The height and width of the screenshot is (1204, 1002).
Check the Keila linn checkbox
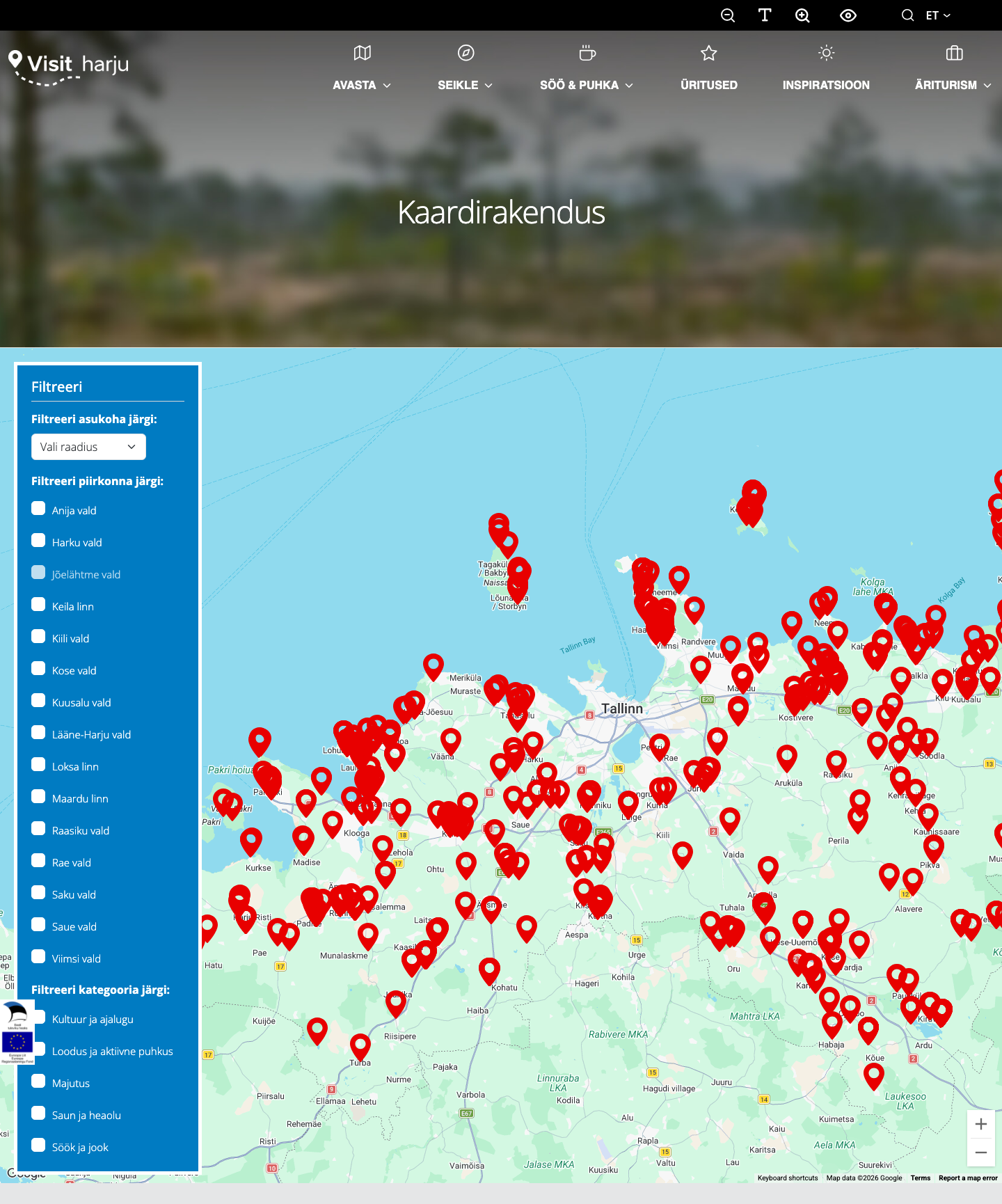pos(38,605)
